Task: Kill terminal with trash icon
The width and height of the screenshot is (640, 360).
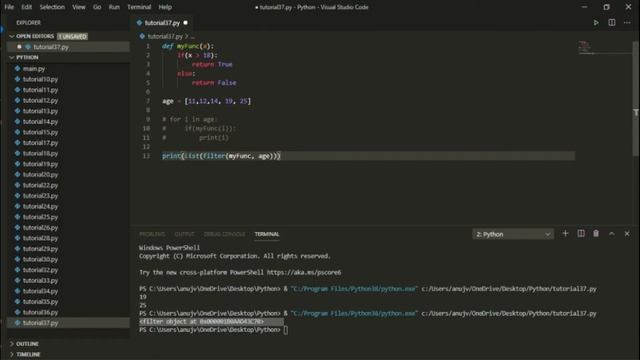Action: point(596,233)
